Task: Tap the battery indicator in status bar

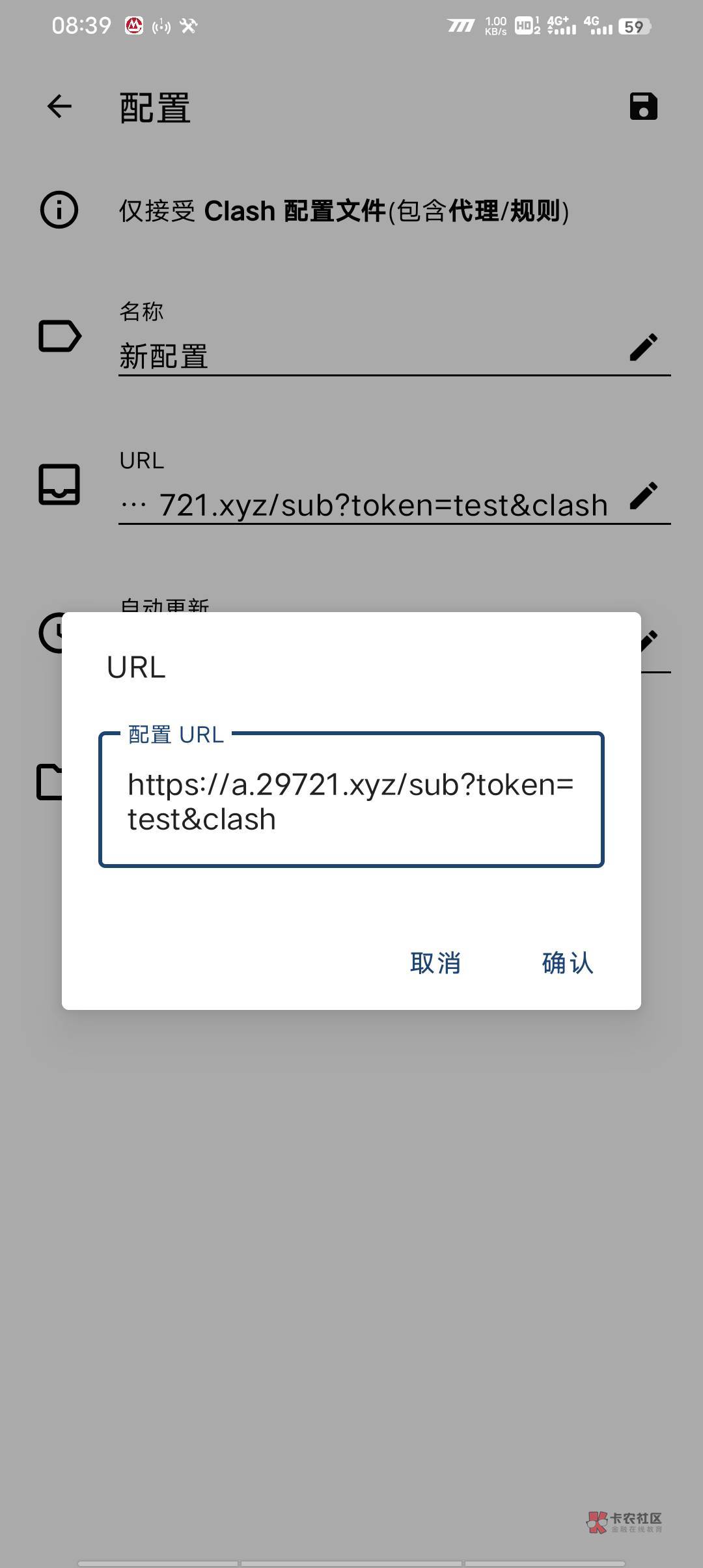Action: tap(635, 27)
